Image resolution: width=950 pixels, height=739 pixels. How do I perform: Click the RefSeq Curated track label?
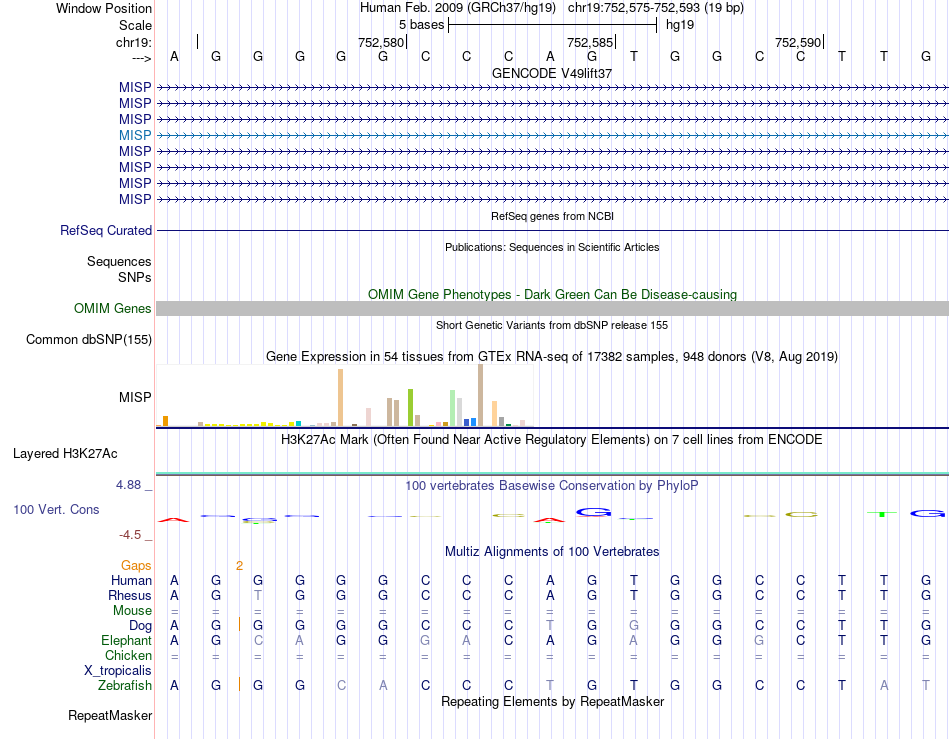pyautogui.click(x=106, y=230)
